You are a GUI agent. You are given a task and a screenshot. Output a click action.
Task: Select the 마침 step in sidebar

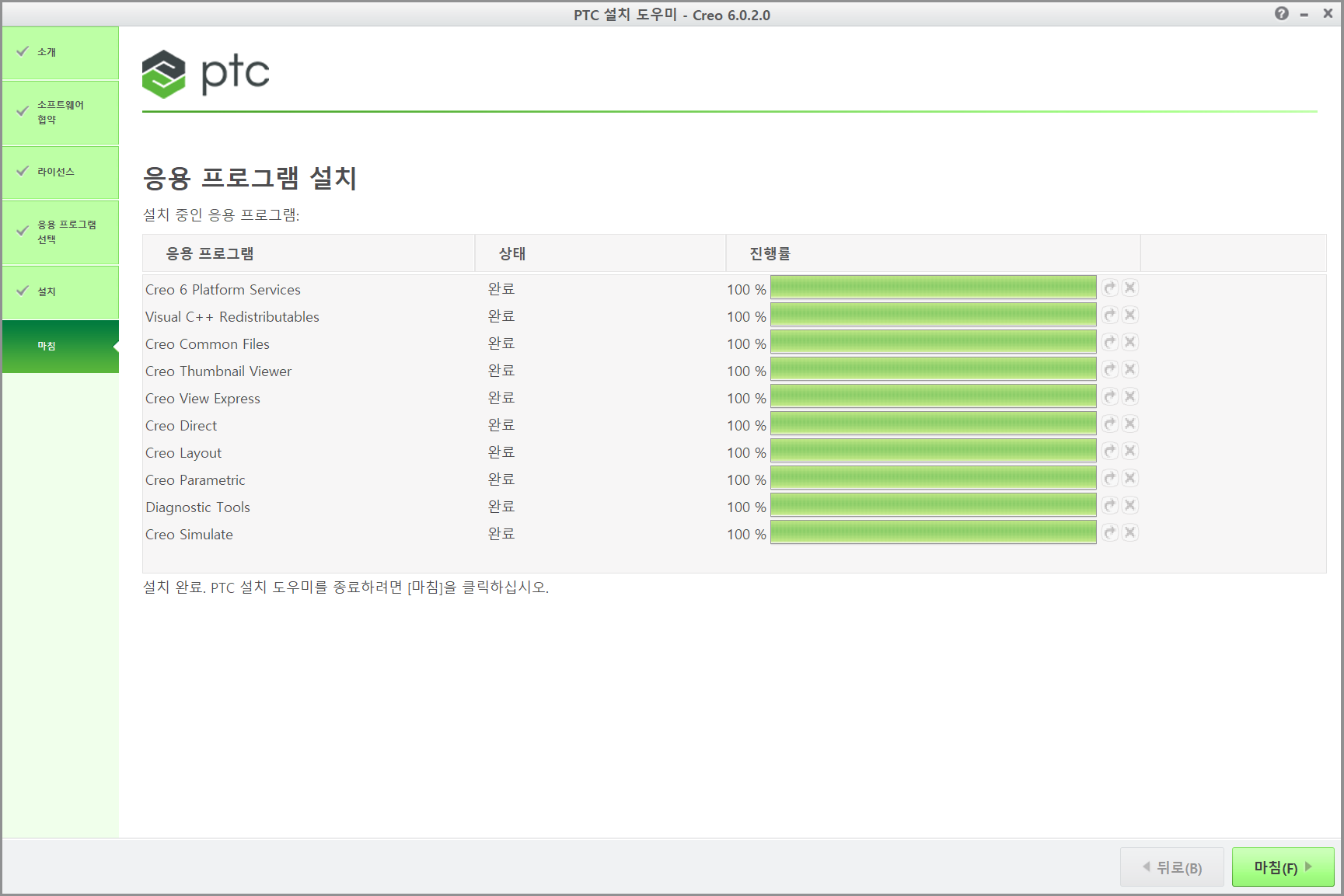[x=61, y=346]
